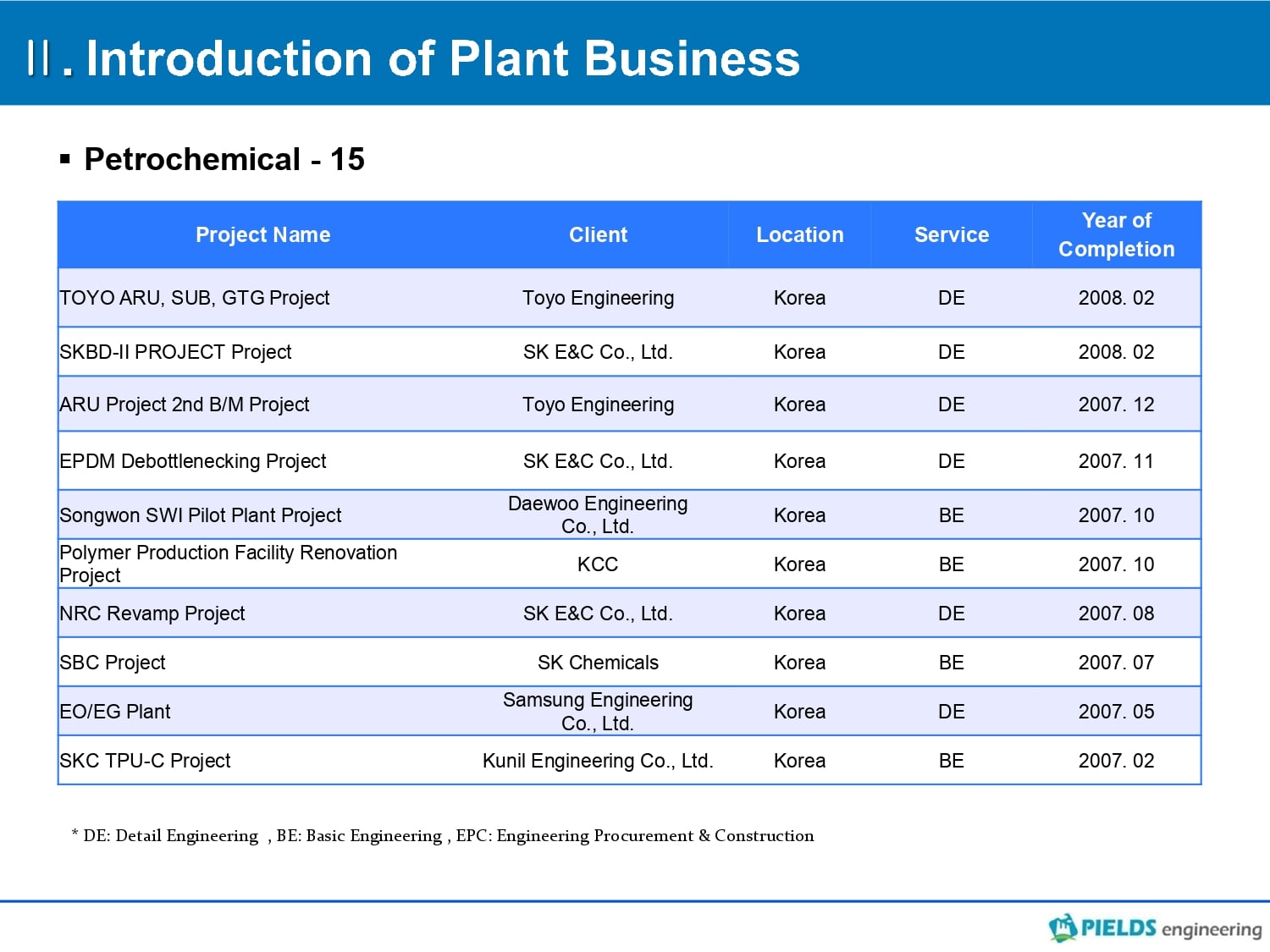Click 2008. 02 in the TOYO ARU row

point(1116,298)
